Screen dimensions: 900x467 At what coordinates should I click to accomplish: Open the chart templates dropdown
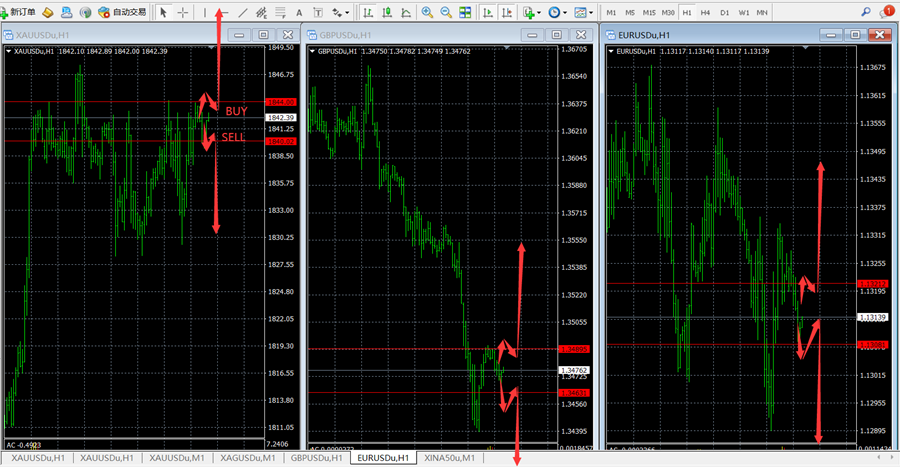tap(582, 12)
